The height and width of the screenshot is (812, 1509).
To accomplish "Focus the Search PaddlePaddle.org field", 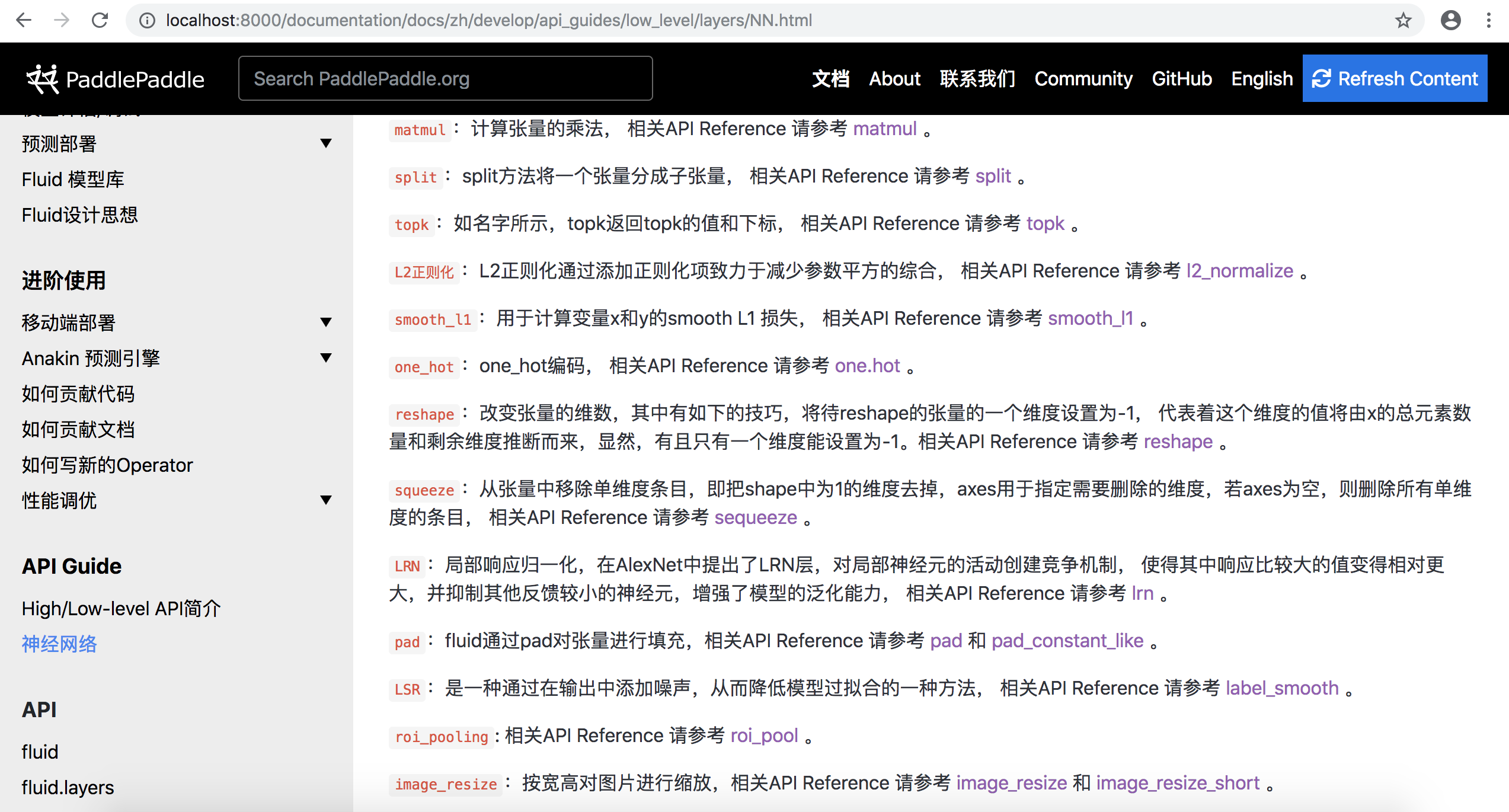I will click(445, 79).
